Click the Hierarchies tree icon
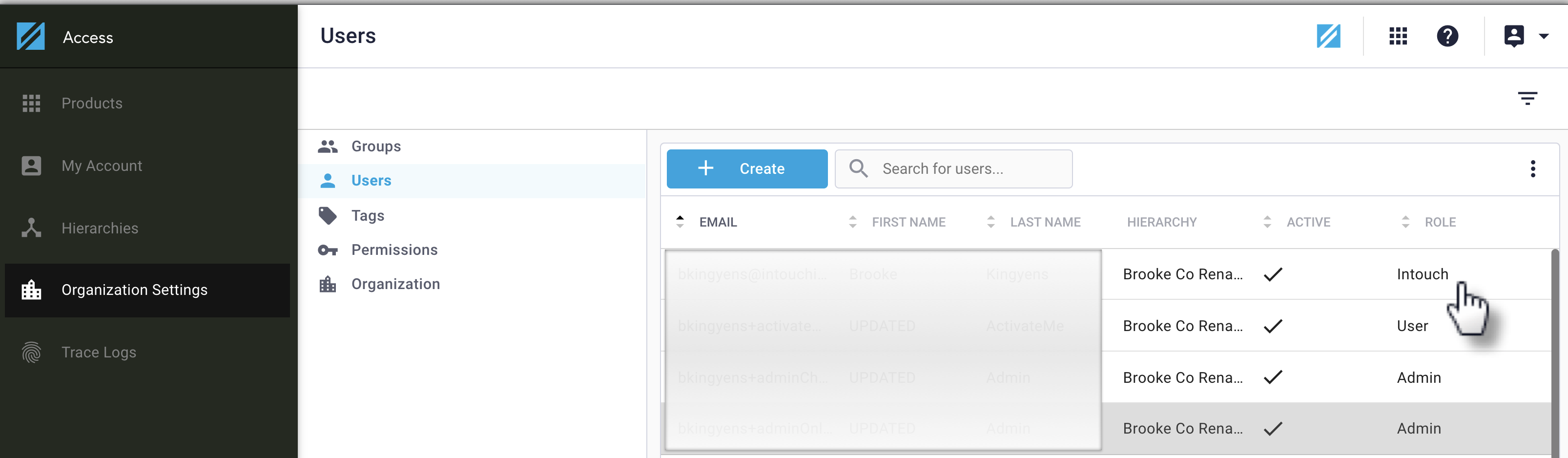Image resolution: width=1568 pixels, height=458 pixels. click(x=31, y=229)
